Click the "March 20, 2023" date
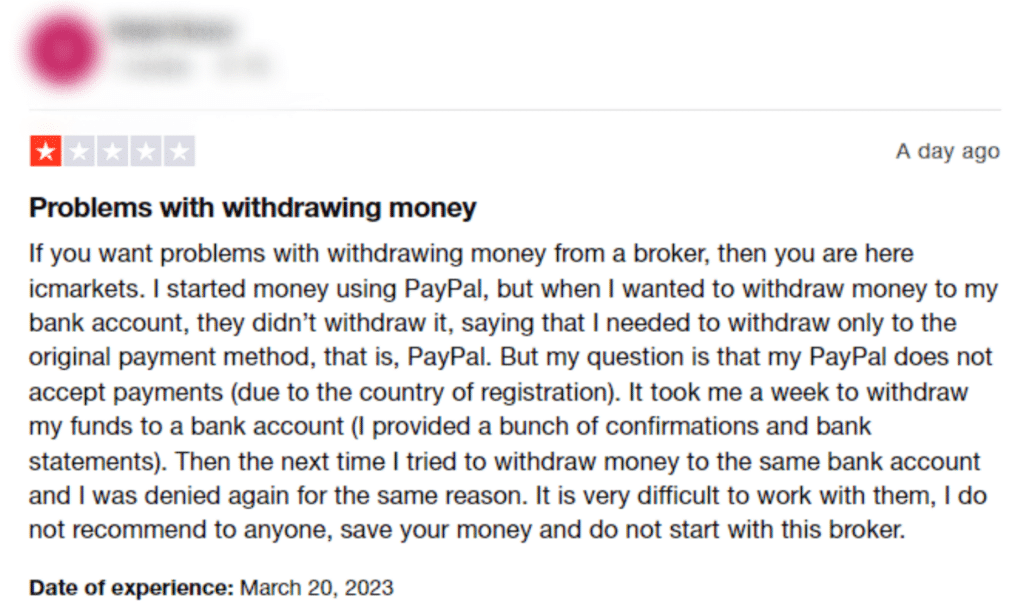 [317, 588]
